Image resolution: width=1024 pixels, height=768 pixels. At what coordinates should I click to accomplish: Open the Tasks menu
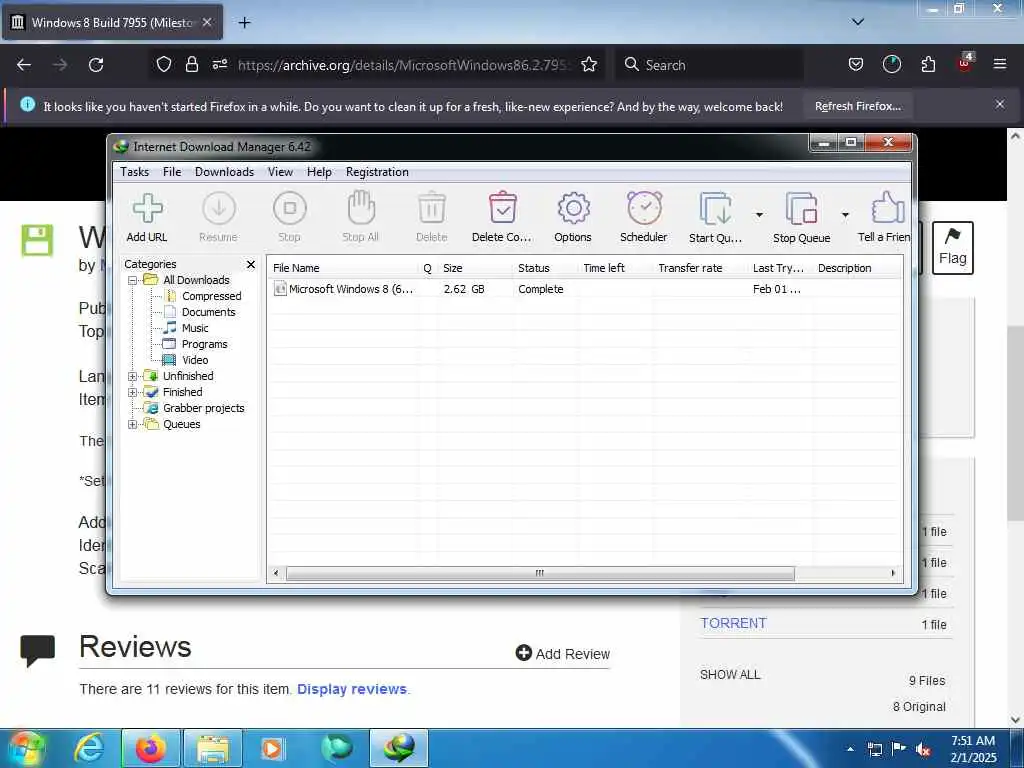pyautogui.click(x=135, y=172)
